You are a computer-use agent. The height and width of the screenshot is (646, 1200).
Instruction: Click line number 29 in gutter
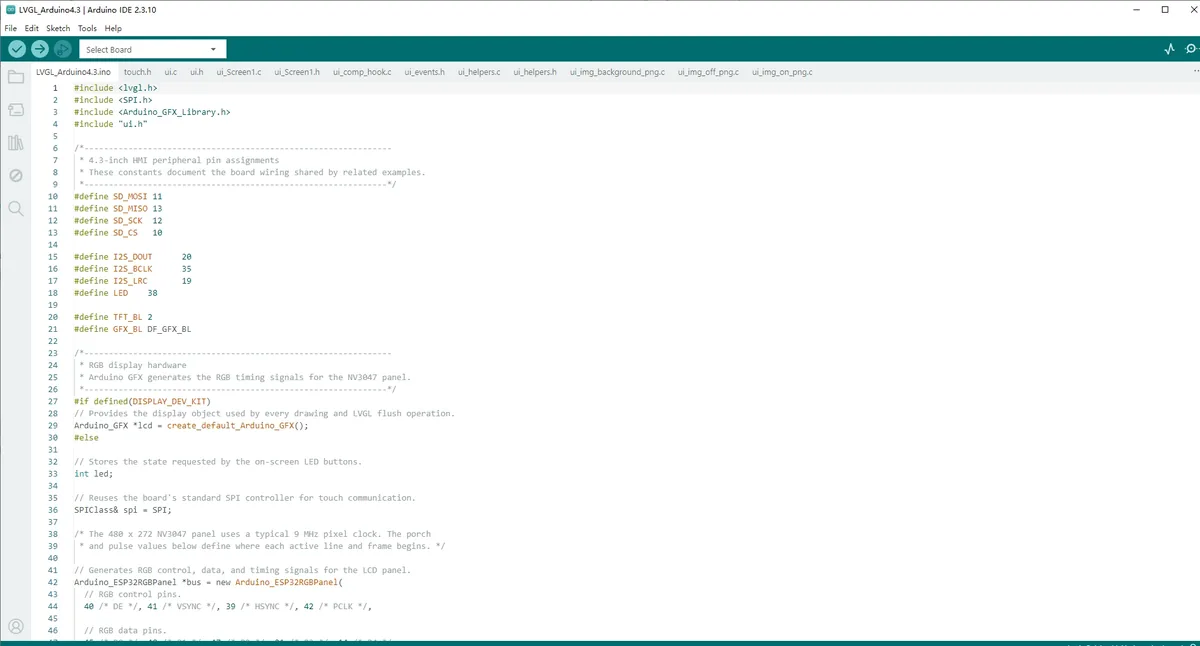[x=52, y=425]
